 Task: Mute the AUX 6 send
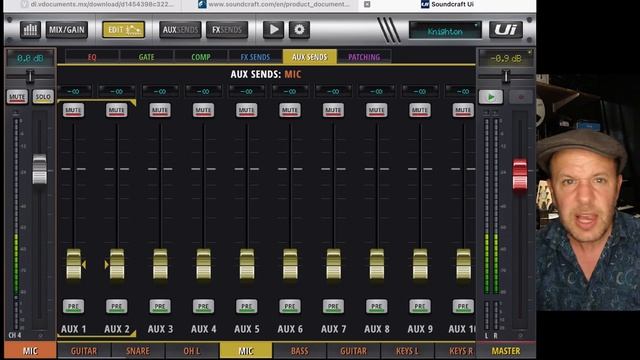point(290,110)
